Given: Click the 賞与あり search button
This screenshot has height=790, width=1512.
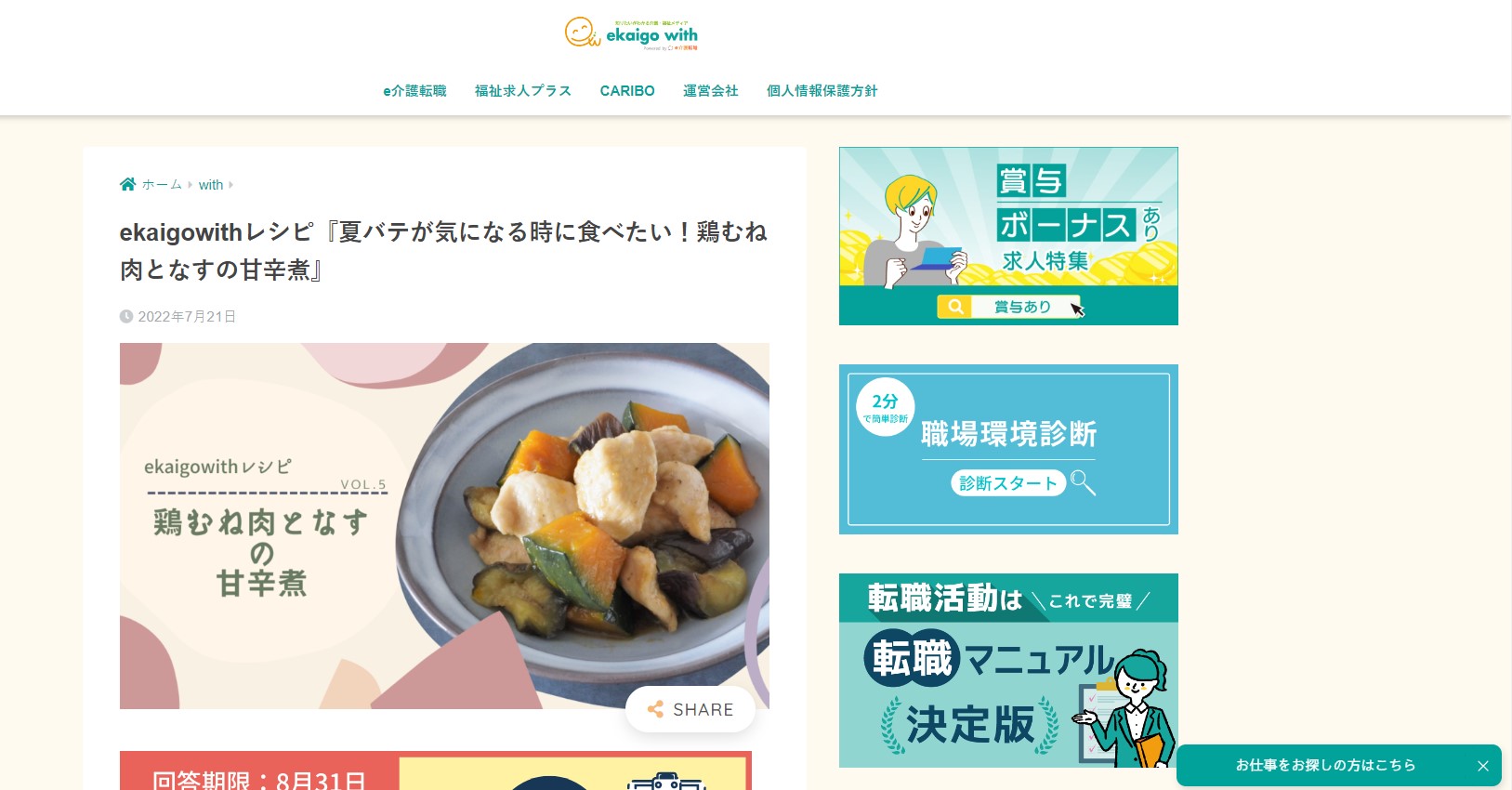Looking at the screenshot, I should tap(1009, 307).
